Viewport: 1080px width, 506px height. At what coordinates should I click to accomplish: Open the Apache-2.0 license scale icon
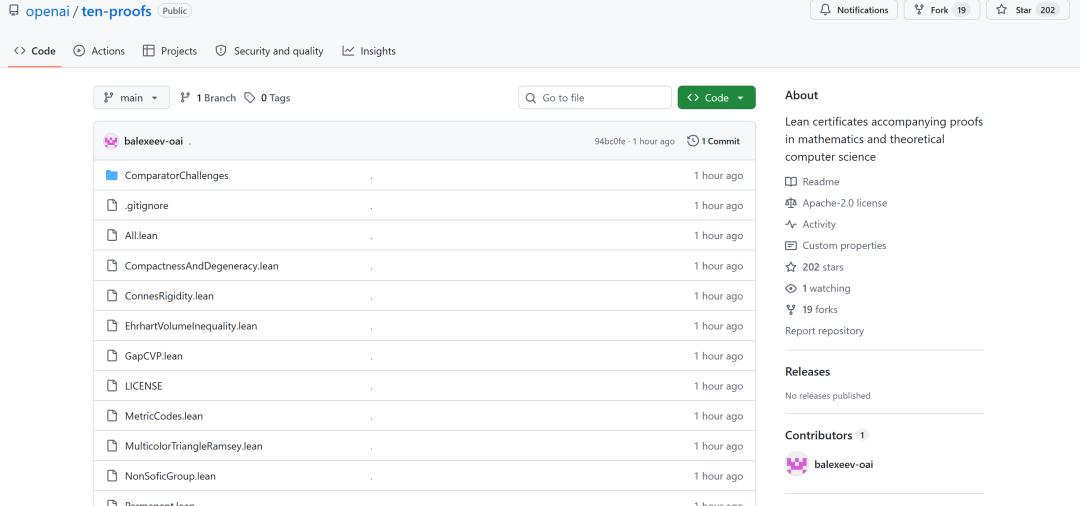point(791,203)
